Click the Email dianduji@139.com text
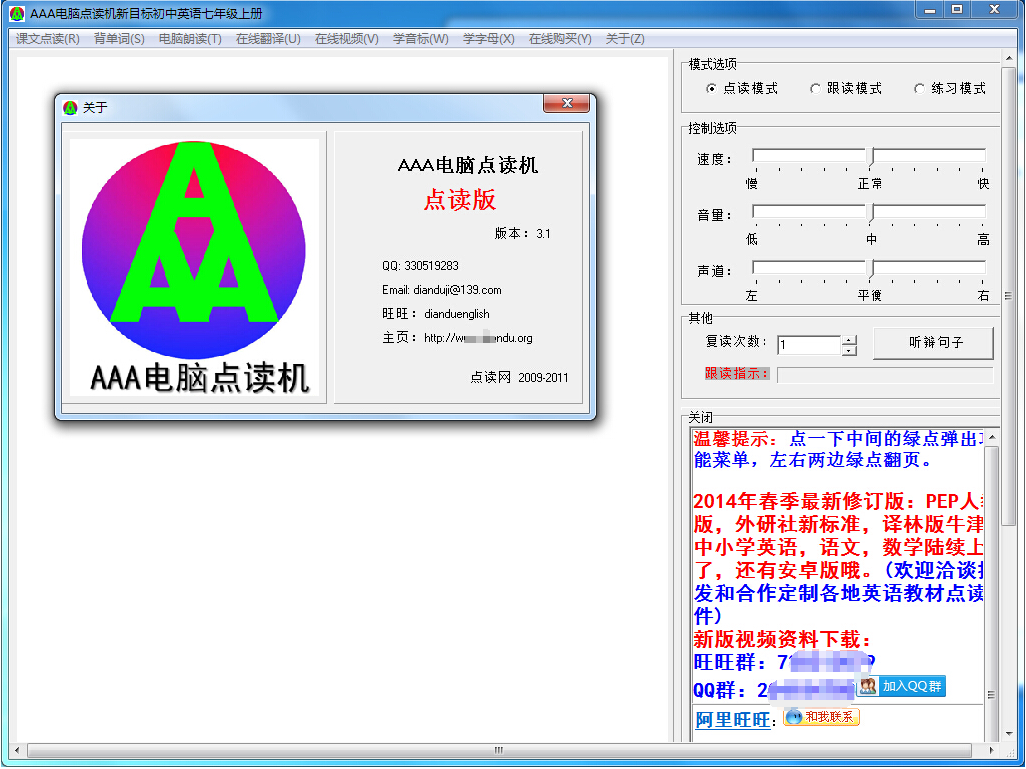The height and width of the screenshot is (769, 1026). pos(442,290)
